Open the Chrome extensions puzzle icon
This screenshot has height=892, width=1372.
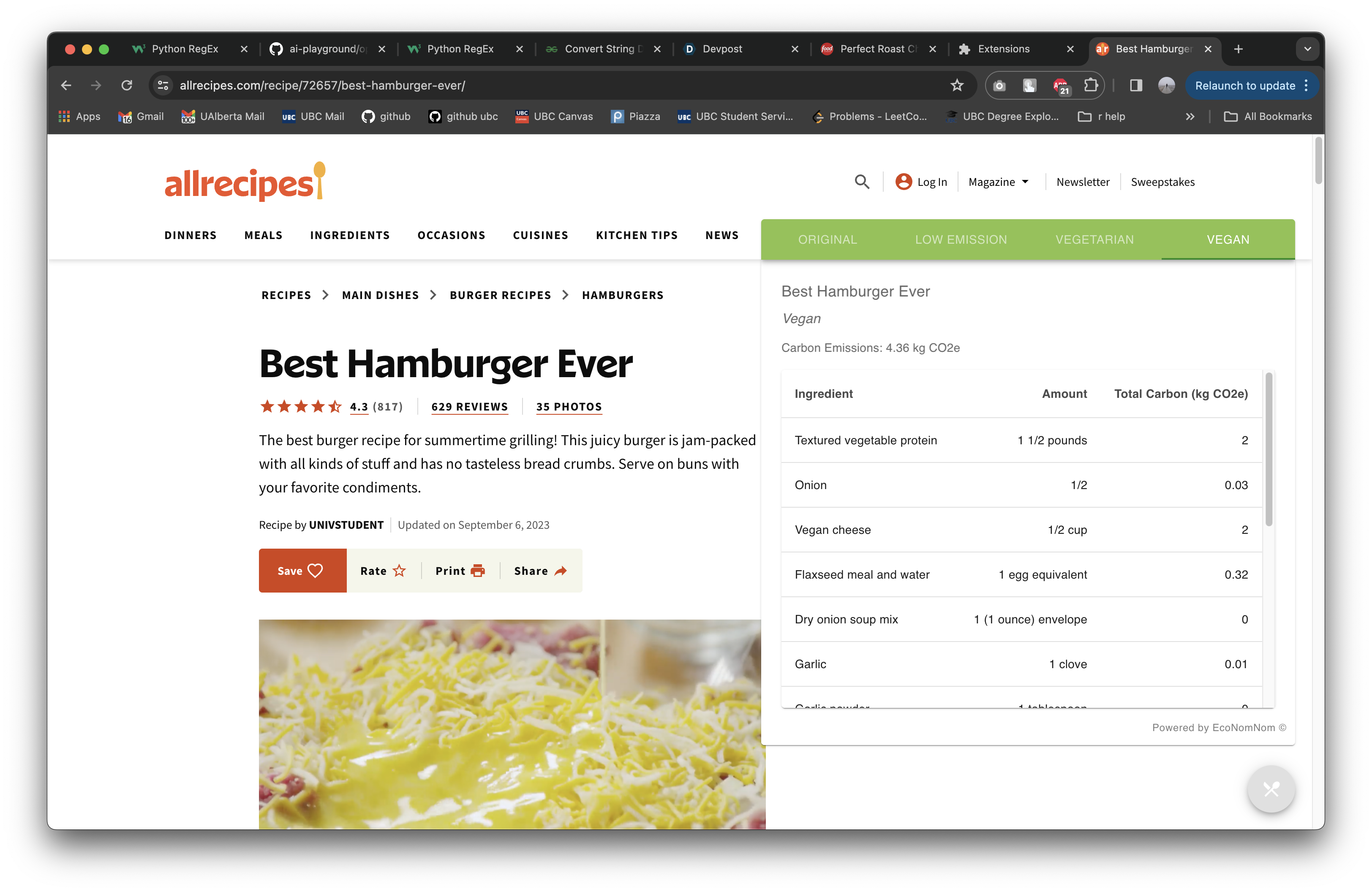pyautogui.click(x=1090, y=85)
